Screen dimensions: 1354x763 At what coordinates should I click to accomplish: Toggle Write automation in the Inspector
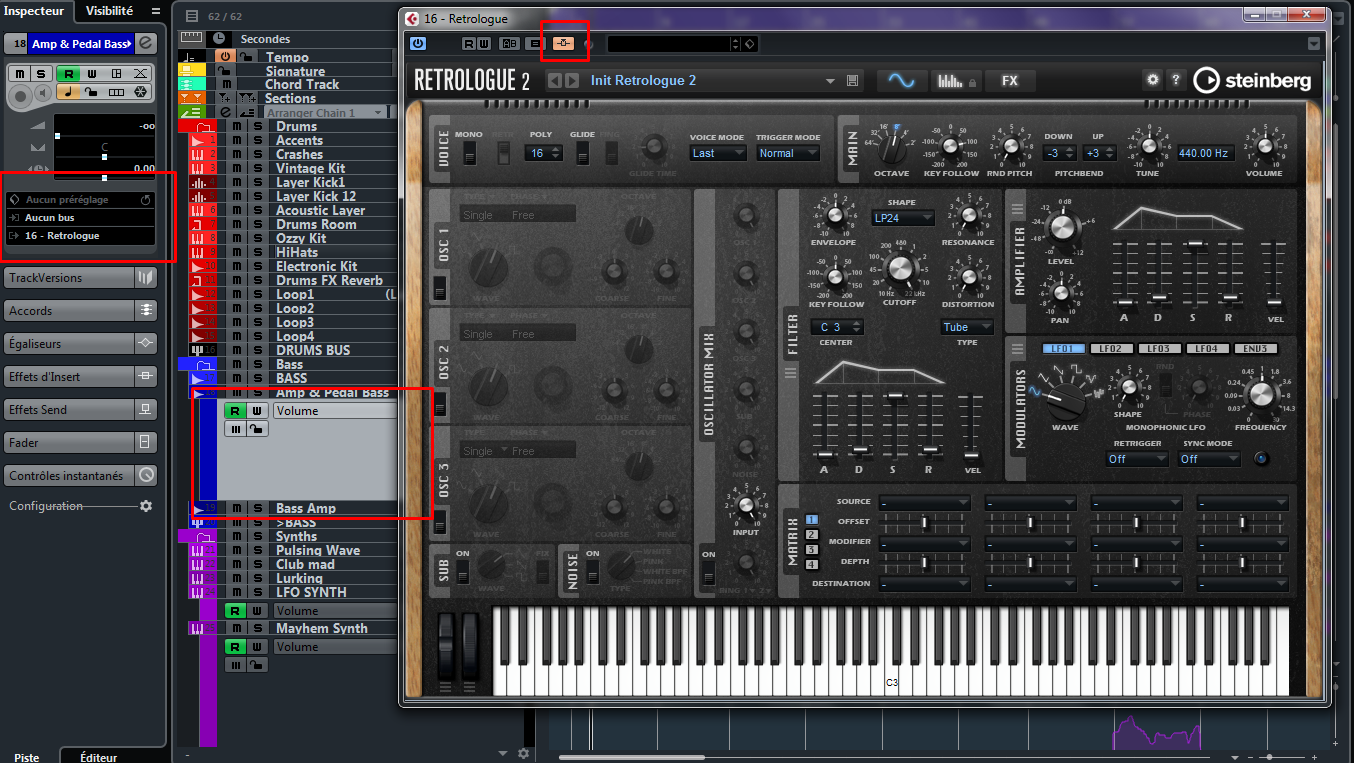click(92, 74)
